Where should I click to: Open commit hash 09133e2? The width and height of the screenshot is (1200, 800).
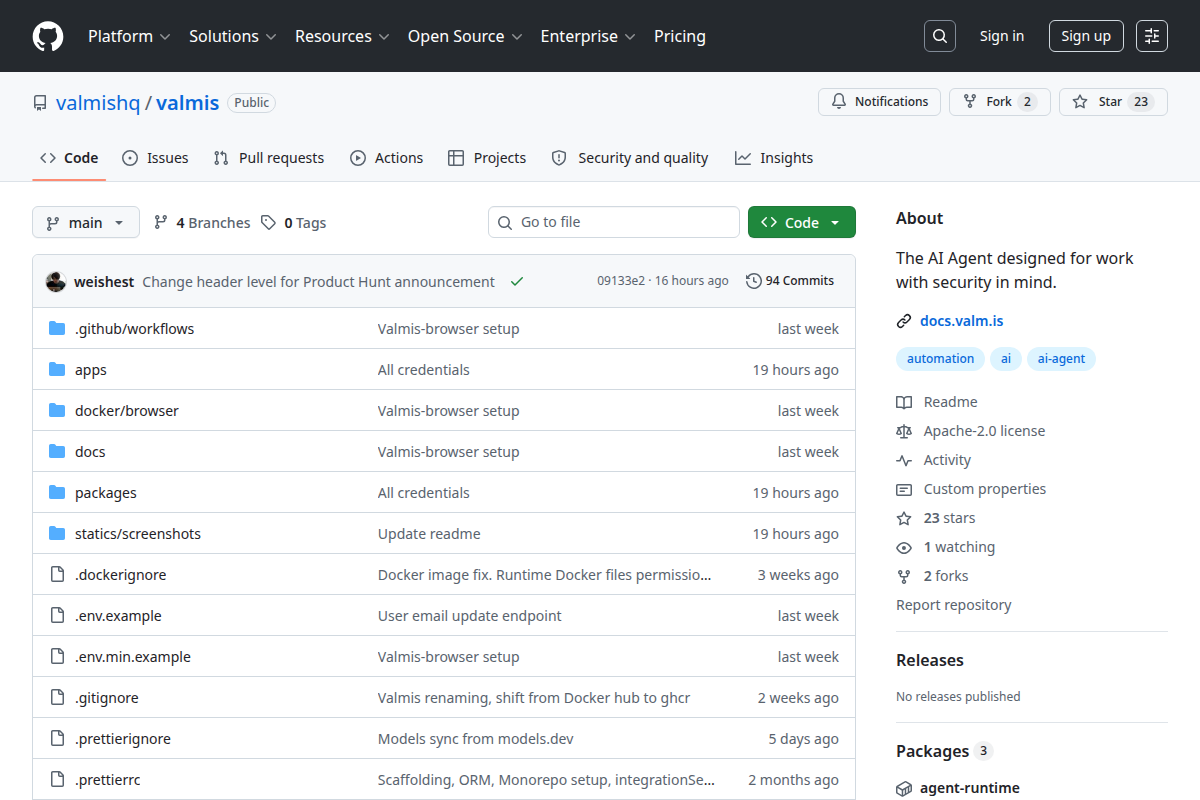click(621, 281)
